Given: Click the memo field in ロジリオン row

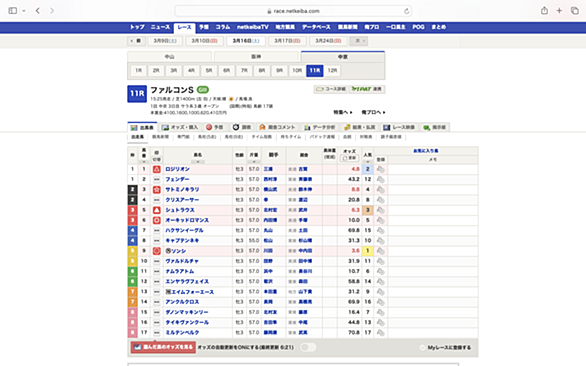Looking at the screenshot, I should coord(433,169).
